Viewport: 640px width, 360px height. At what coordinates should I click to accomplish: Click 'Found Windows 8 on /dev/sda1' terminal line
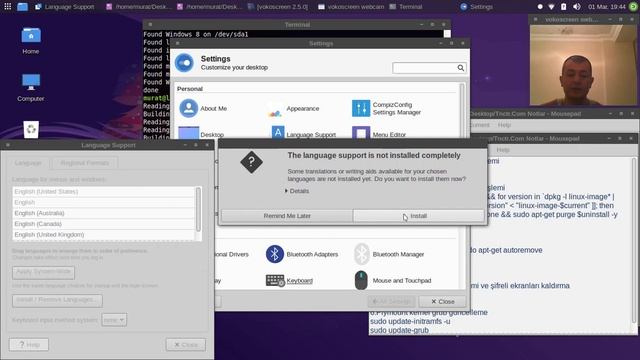[196, 34]
